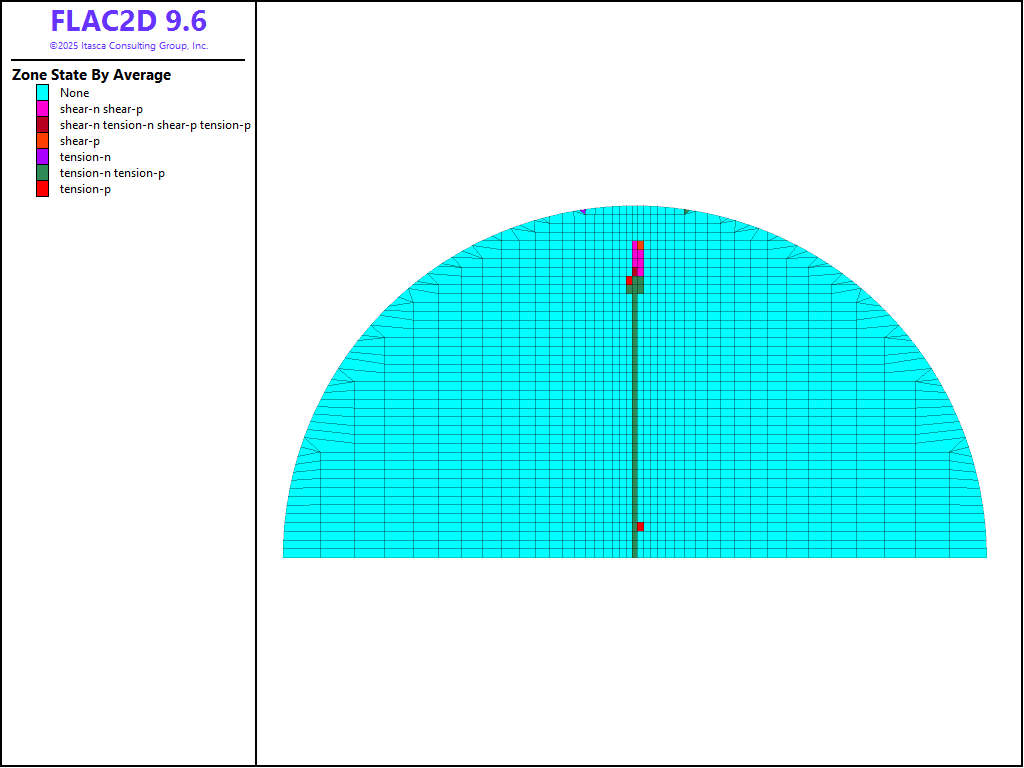Open the Itasca Consulting Group copyright text
The height and width of the screenshot is (768, 1024).
click(128, 46)
